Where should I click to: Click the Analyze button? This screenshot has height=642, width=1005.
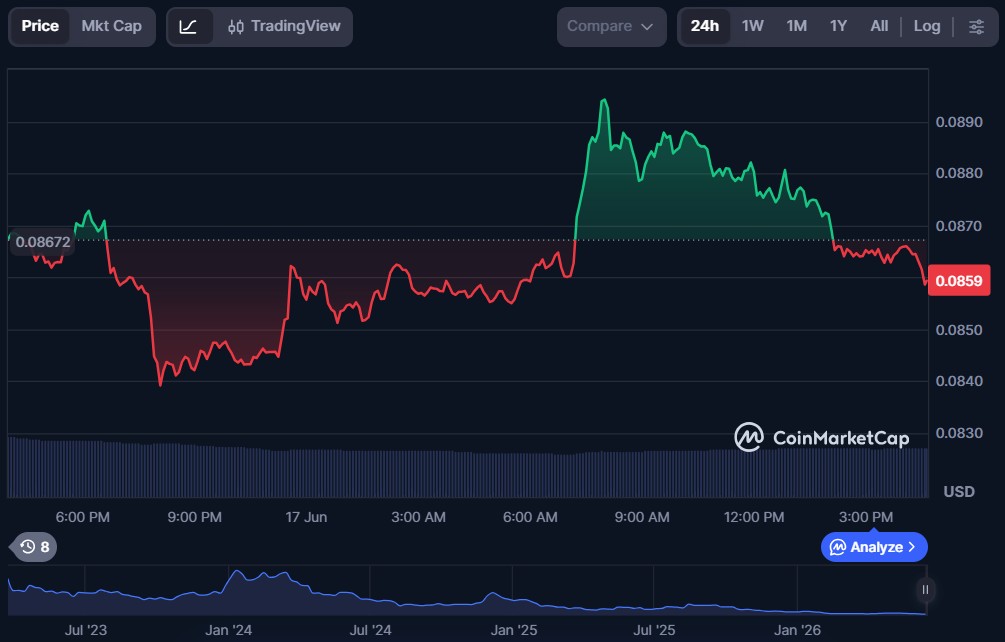[874, 547]
